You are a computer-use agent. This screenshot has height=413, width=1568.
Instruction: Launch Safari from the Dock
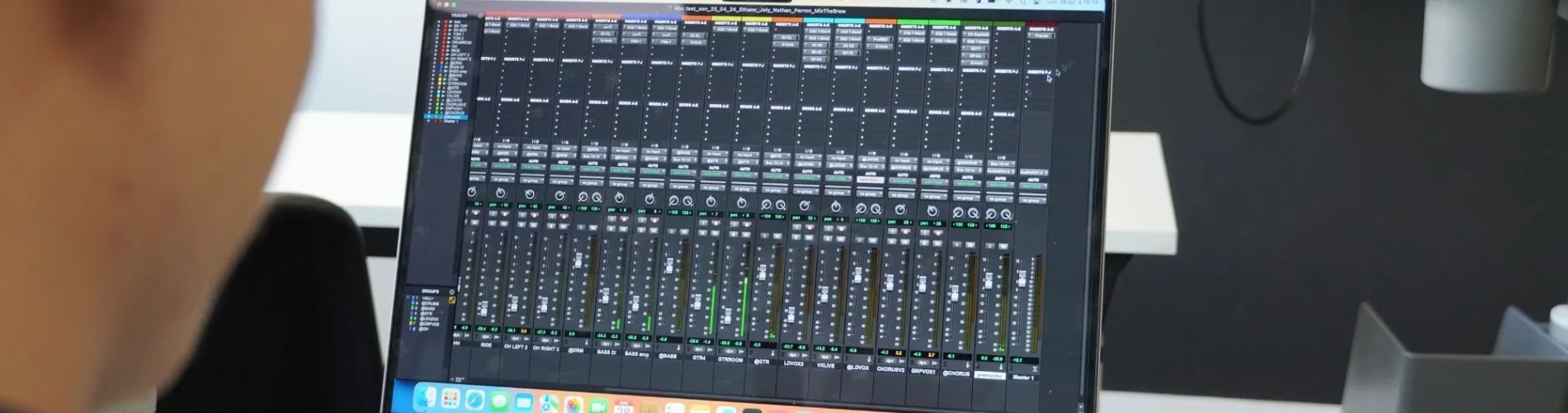click(x=475, y=401)
